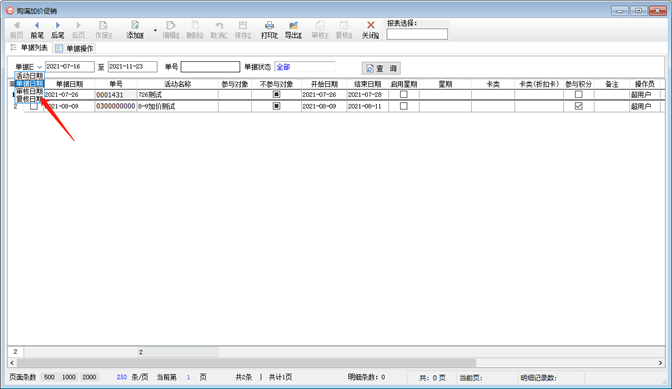Image resolution: width=672 pixels, height=389 pixels.
Task: Choose 复核日期 from the date-type list
Action: click(x=30, y=99)
